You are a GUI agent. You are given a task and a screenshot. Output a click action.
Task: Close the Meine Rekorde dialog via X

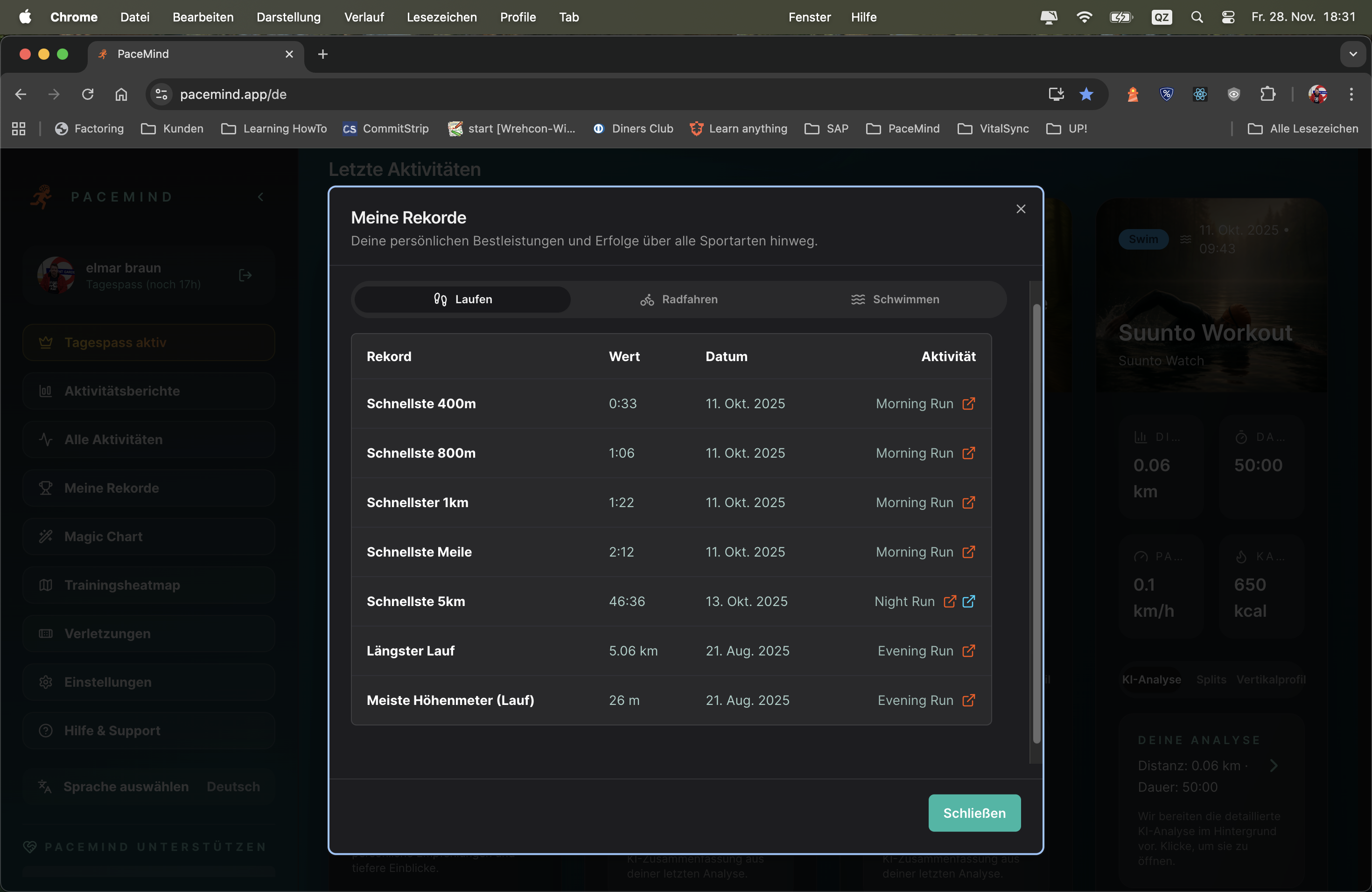click(1020, 209)
